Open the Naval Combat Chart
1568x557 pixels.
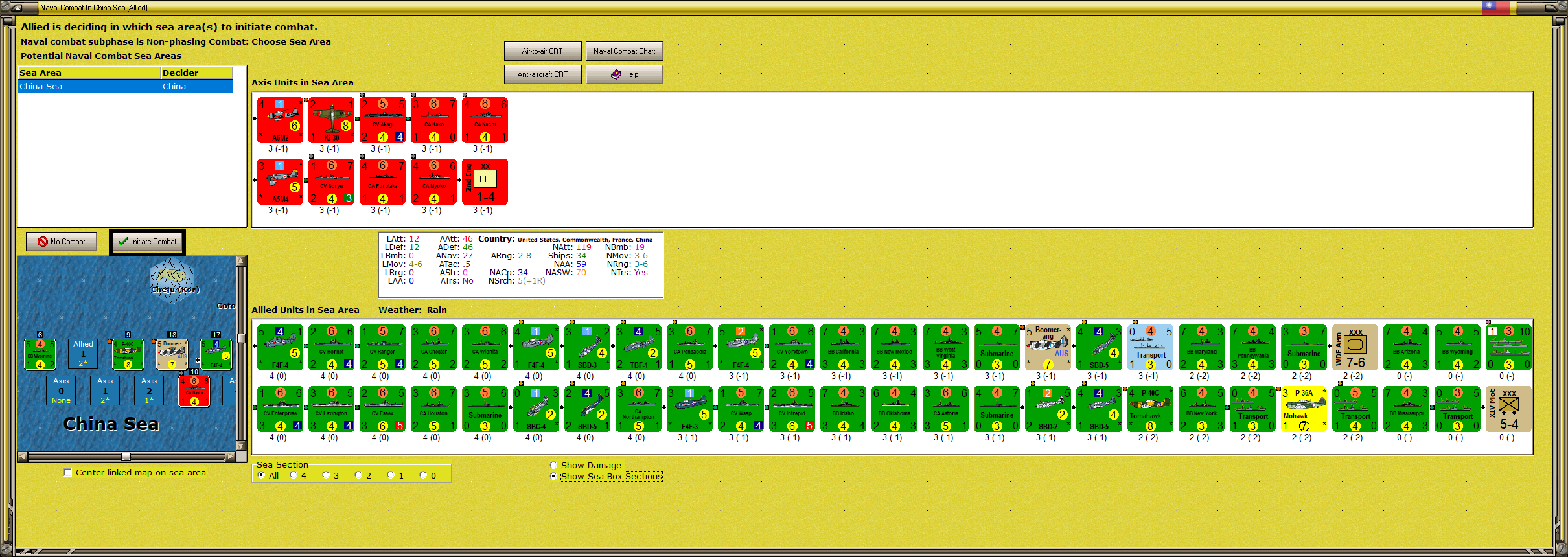[x=624, y=51]
